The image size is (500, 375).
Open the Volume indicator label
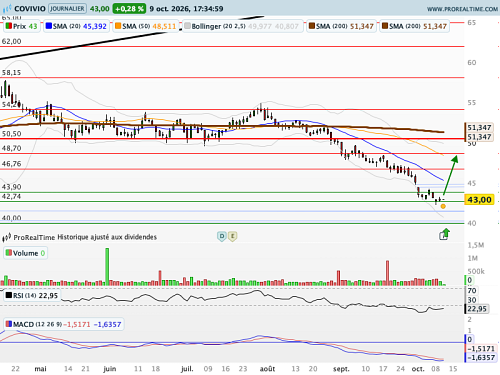[26, 253]
